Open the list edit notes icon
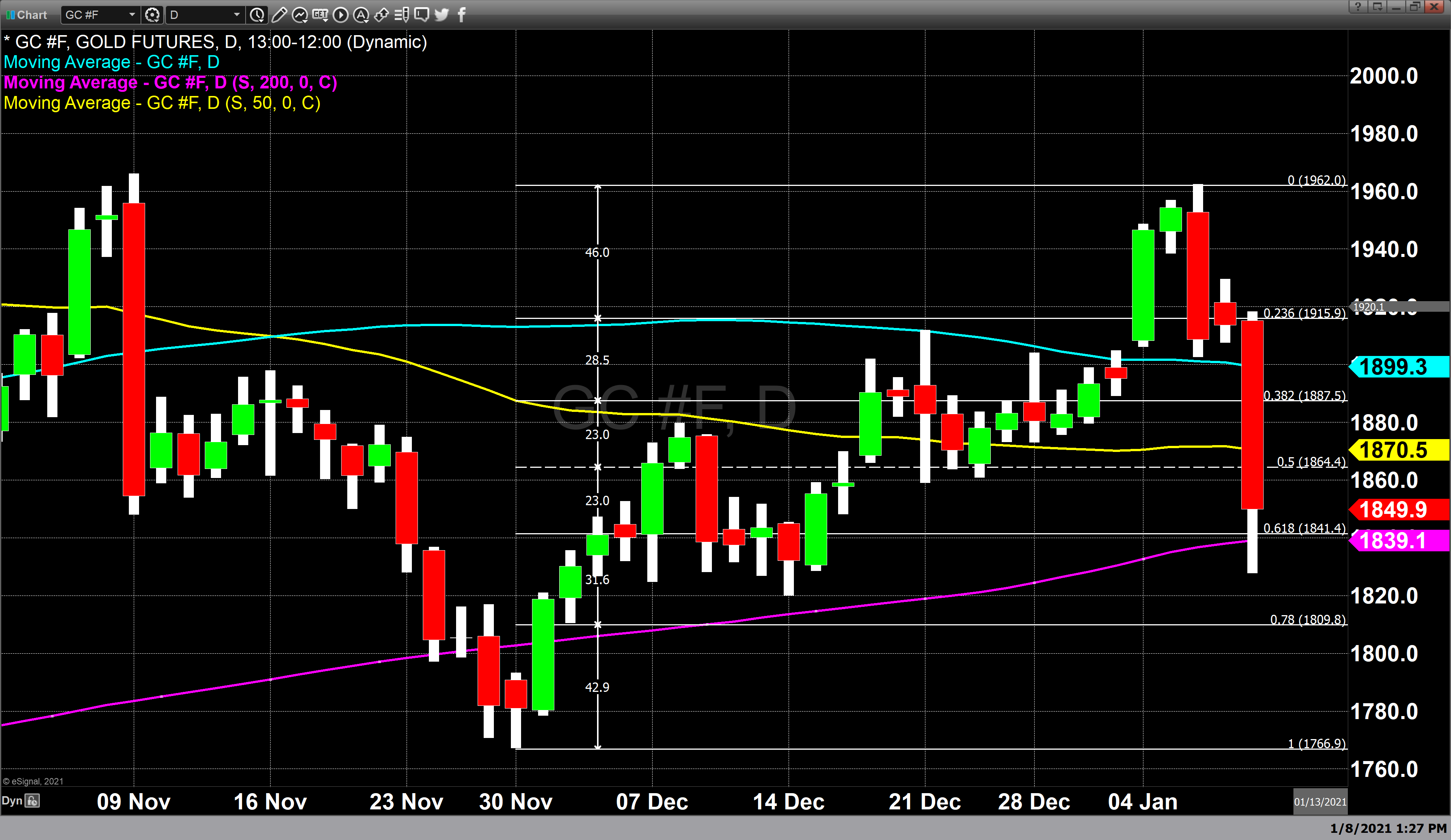Screen dimensions: 1451x840 click(402, 15)
